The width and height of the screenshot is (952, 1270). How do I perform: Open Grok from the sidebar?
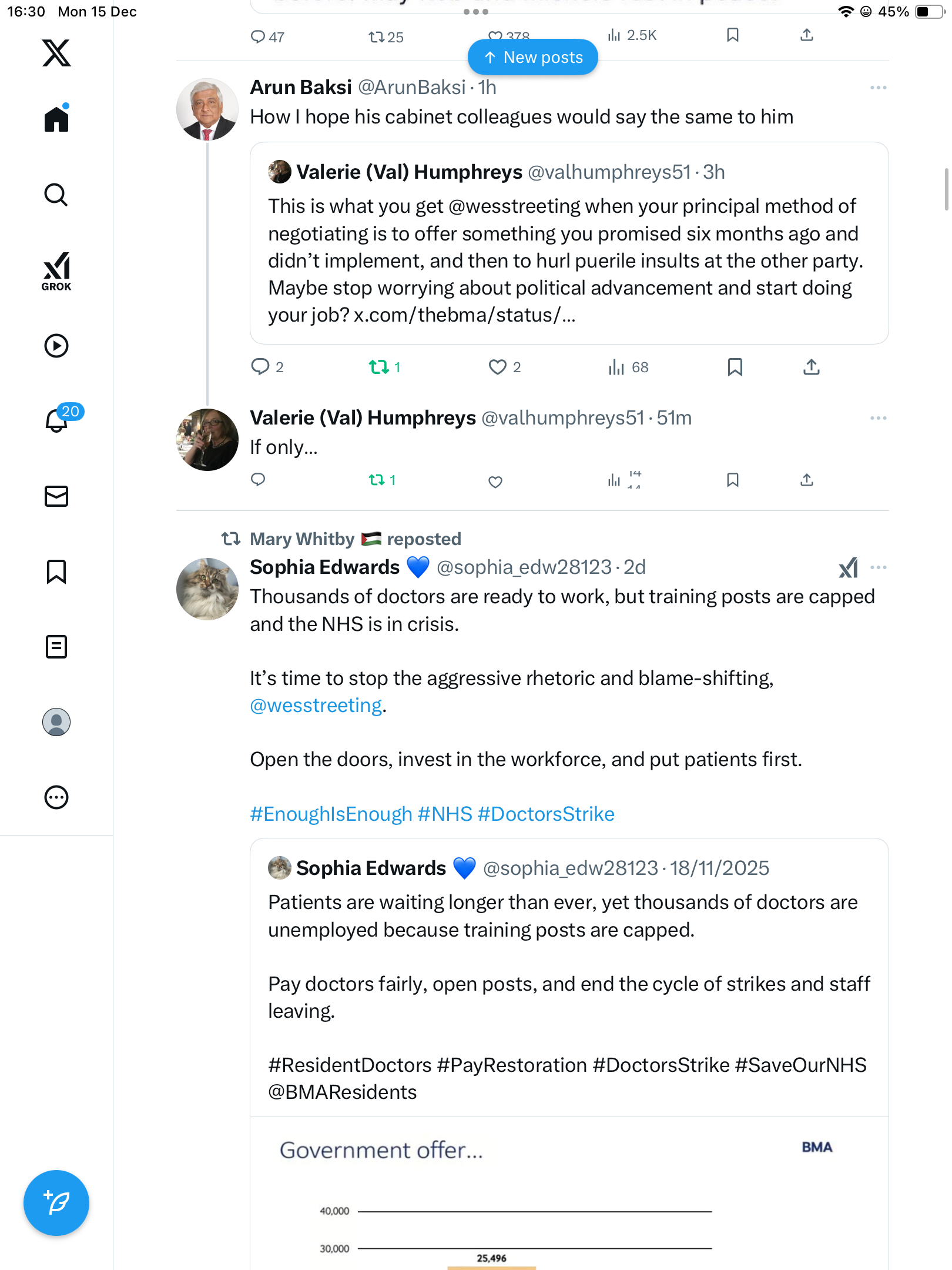click(x=56, y=271)
